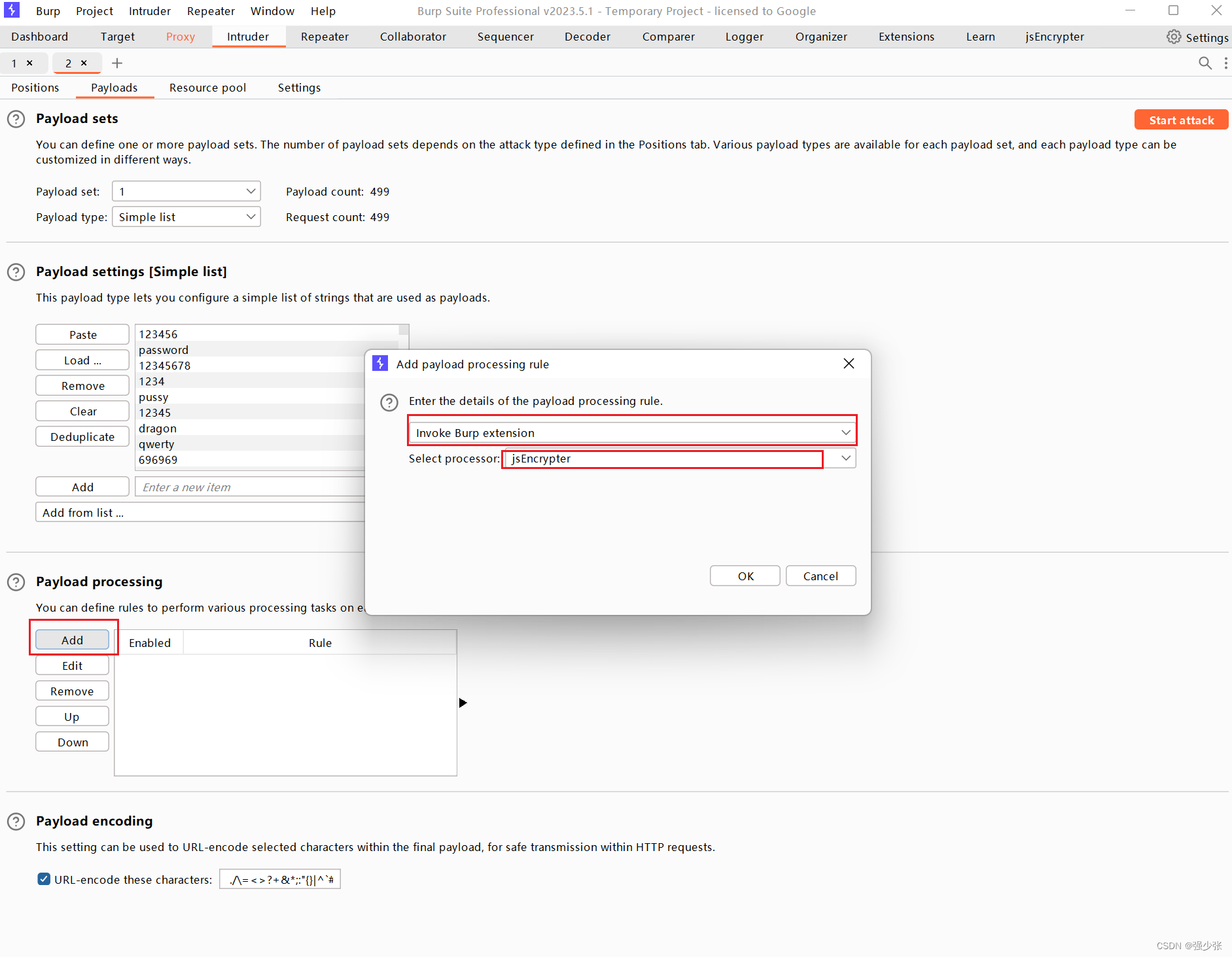
Task: Open the Window menu
Action: click(x=272, y=11)
